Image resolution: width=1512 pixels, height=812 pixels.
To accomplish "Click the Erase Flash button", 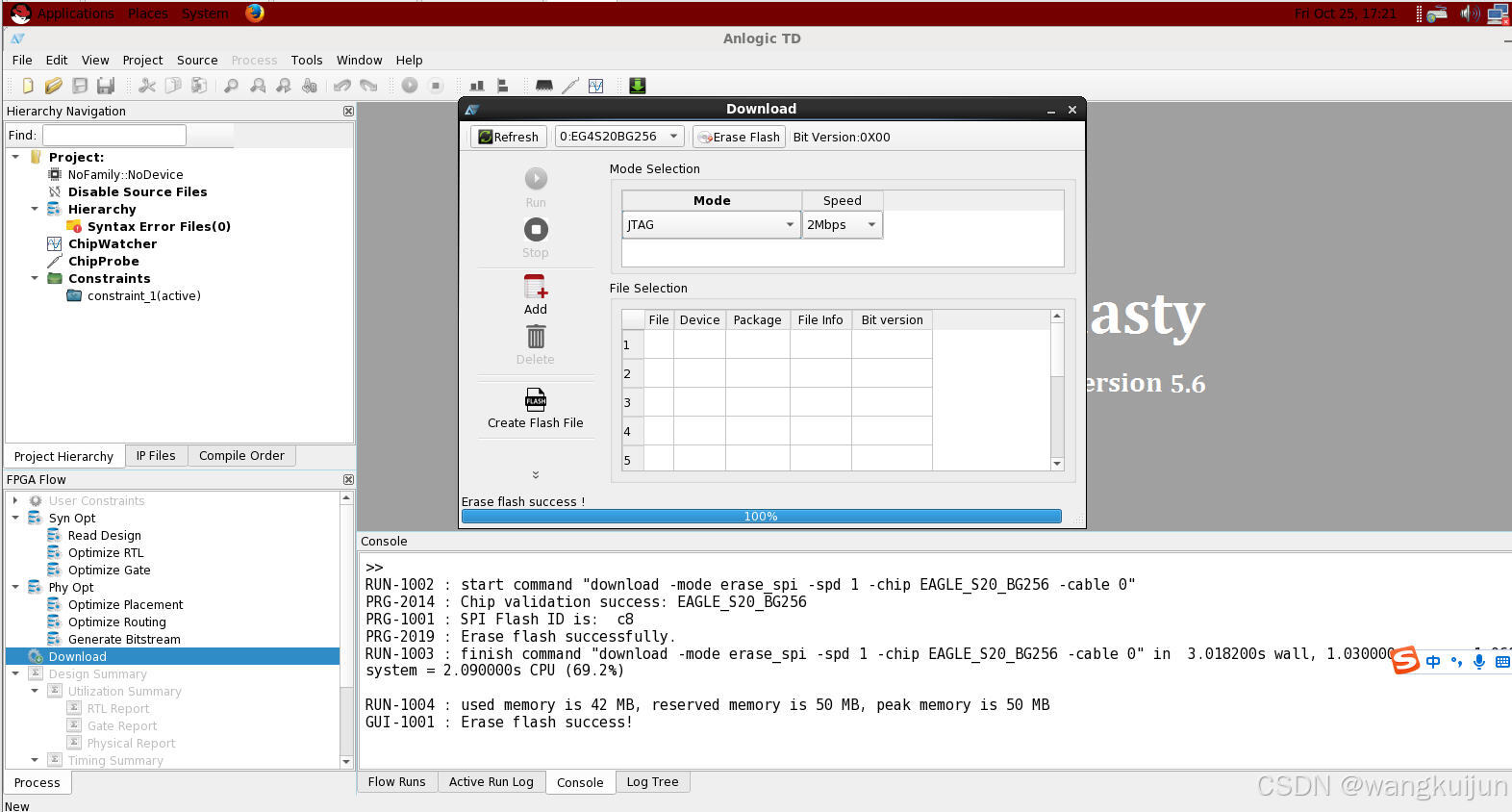I will (739, 137).
